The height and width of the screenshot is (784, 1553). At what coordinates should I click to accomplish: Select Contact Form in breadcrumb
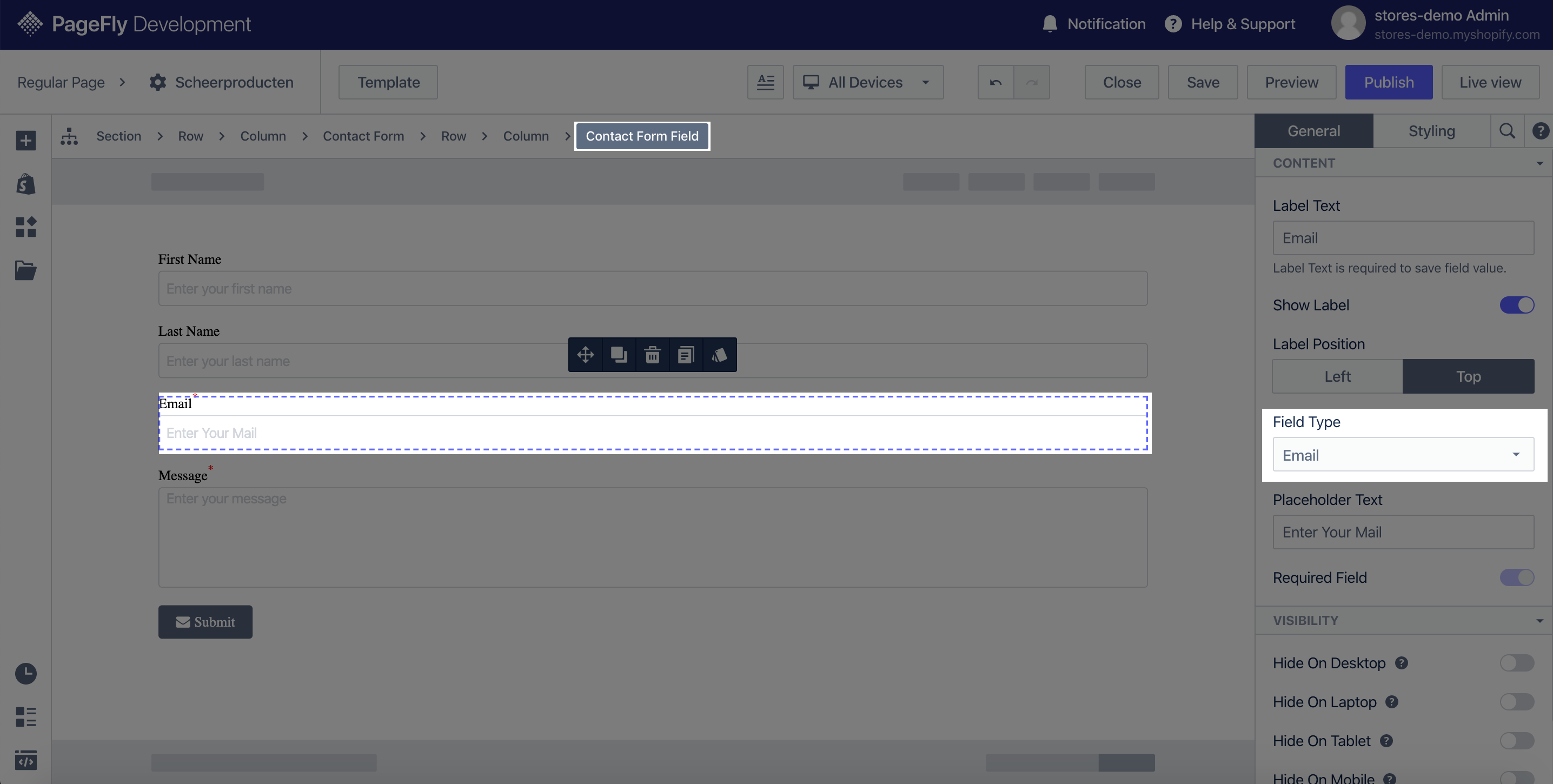(363, 136)
